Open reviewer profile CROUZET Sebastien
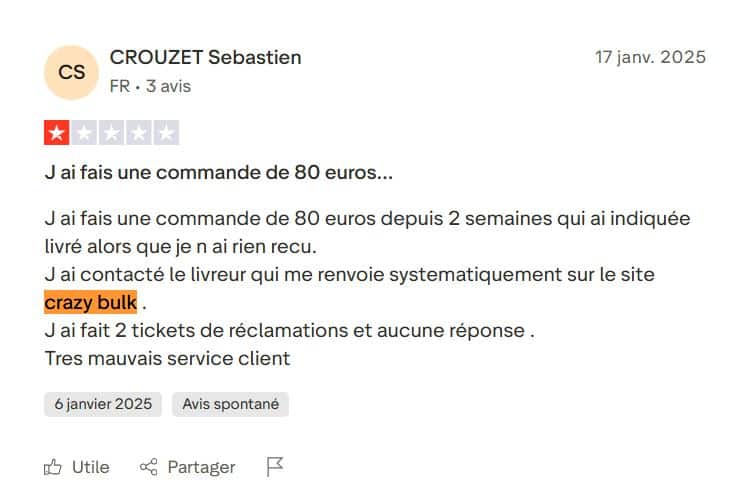 click(205, 57)
